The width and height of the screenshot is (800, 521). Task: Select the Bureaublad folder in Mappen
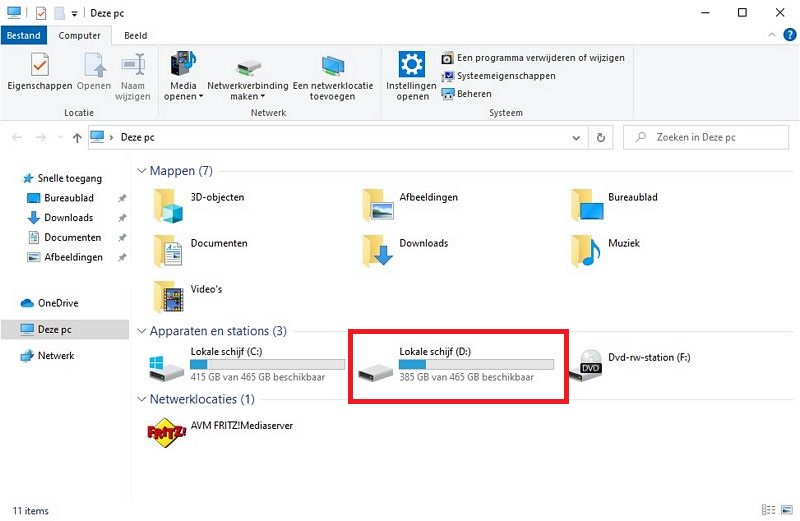click(614, 205)
